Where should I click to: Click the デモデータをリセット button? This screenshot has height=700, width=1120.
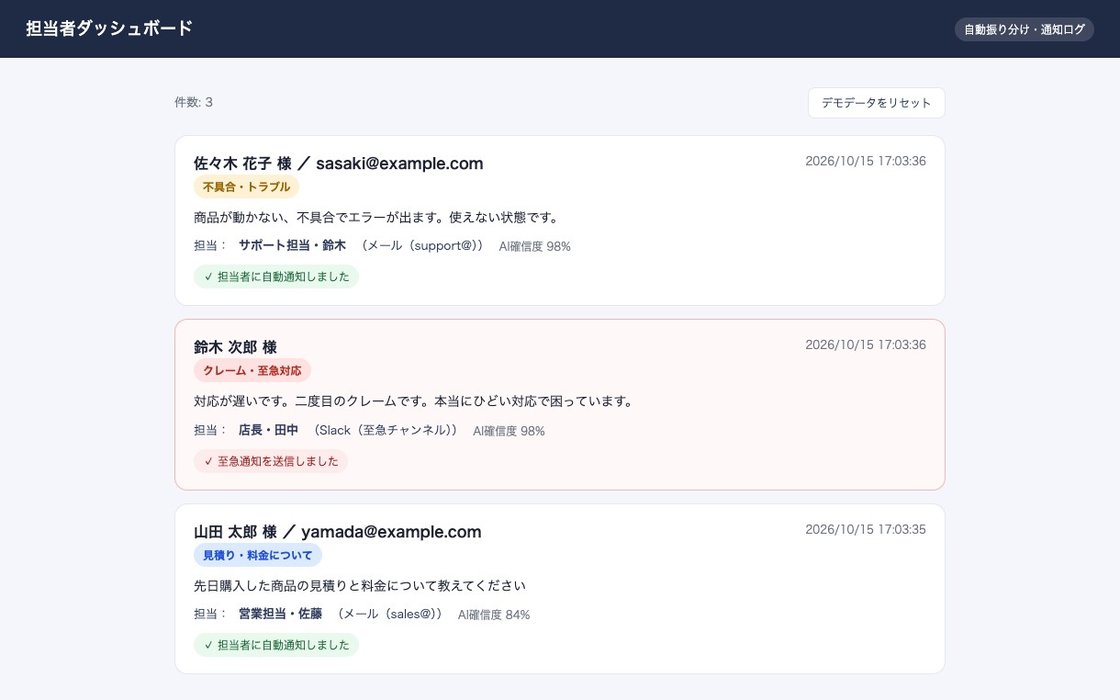click(x=876, y=103)
